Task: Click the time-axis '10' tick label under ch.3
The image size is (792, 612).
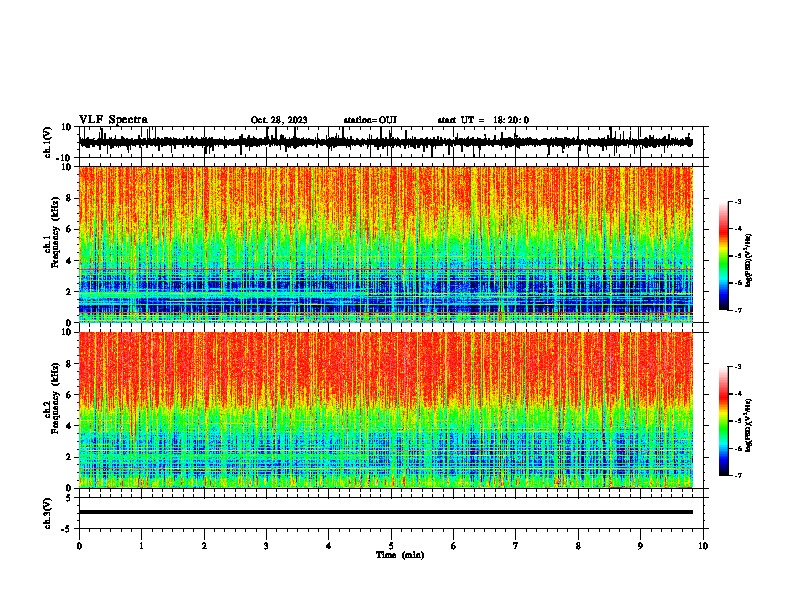Action: (x=703, y=546)
